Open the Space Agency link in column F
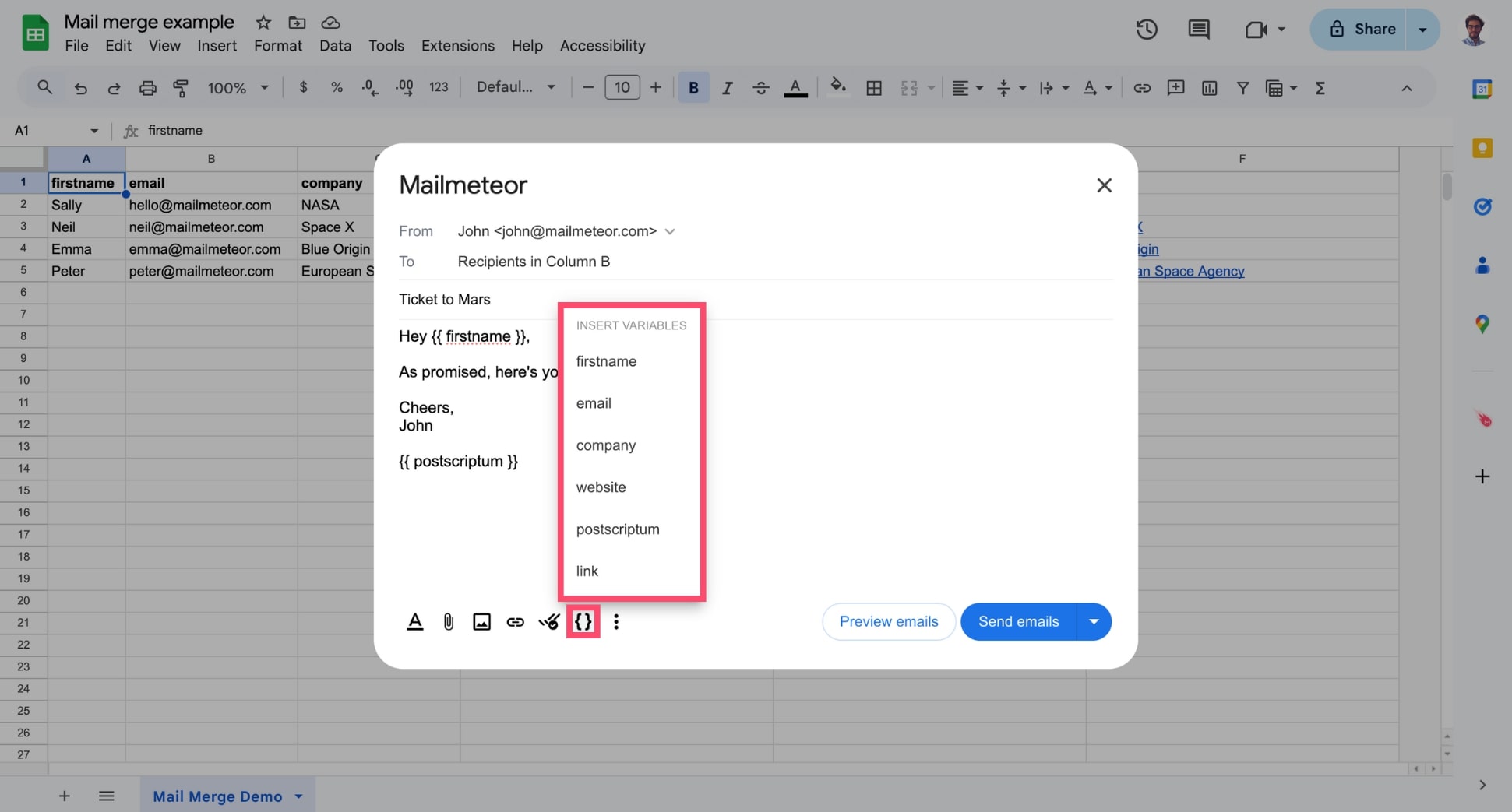1512x812 pixels. 1192,271
